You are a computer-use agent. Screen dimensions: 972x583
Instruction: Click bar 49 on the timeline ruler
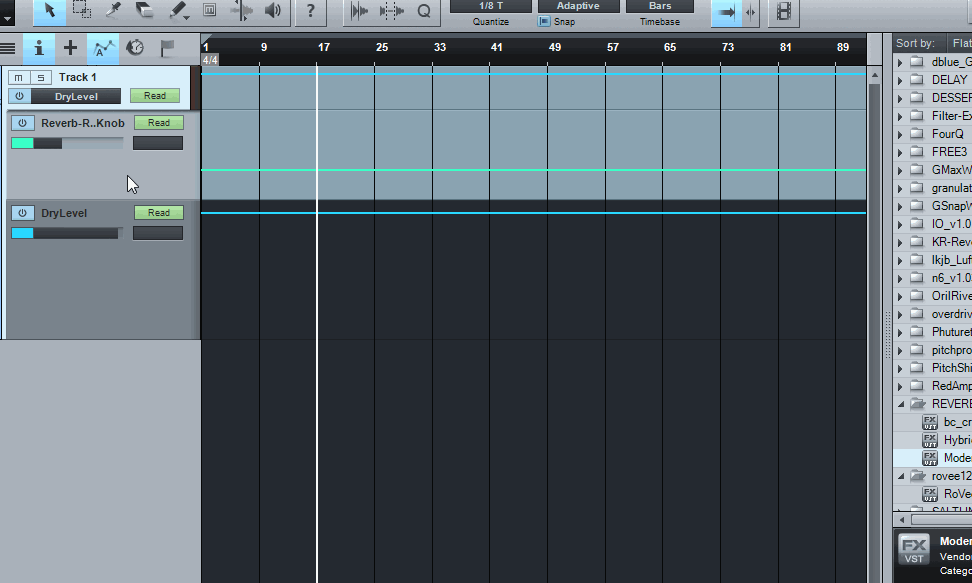555,47
